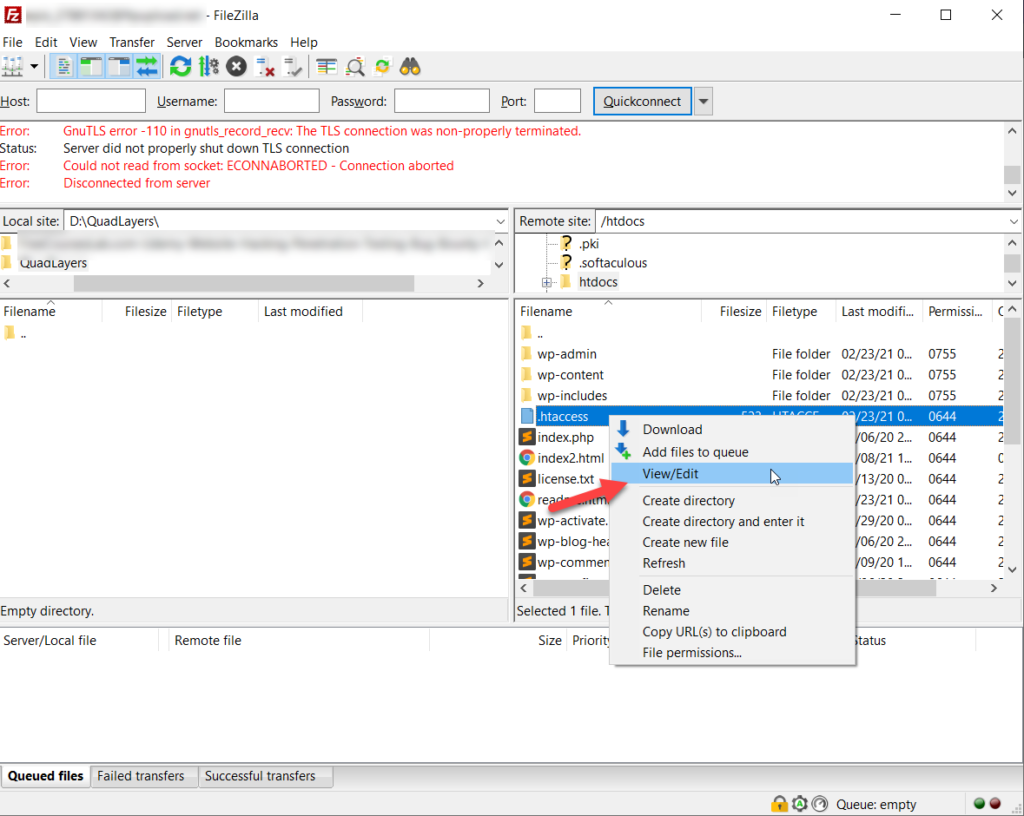
Task: Select the index.php file
Action: coord(565,437)
